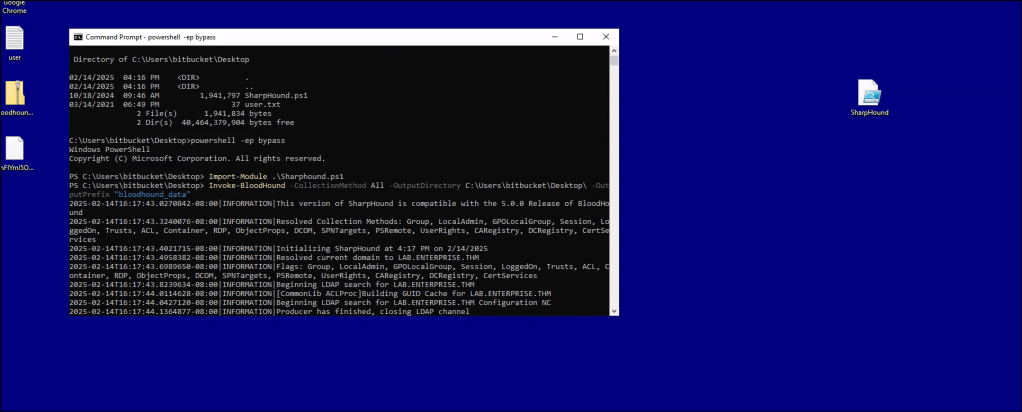Maximize the Command Prompt window
This screenshot has width=1022, height=412.
click(580, 37)
